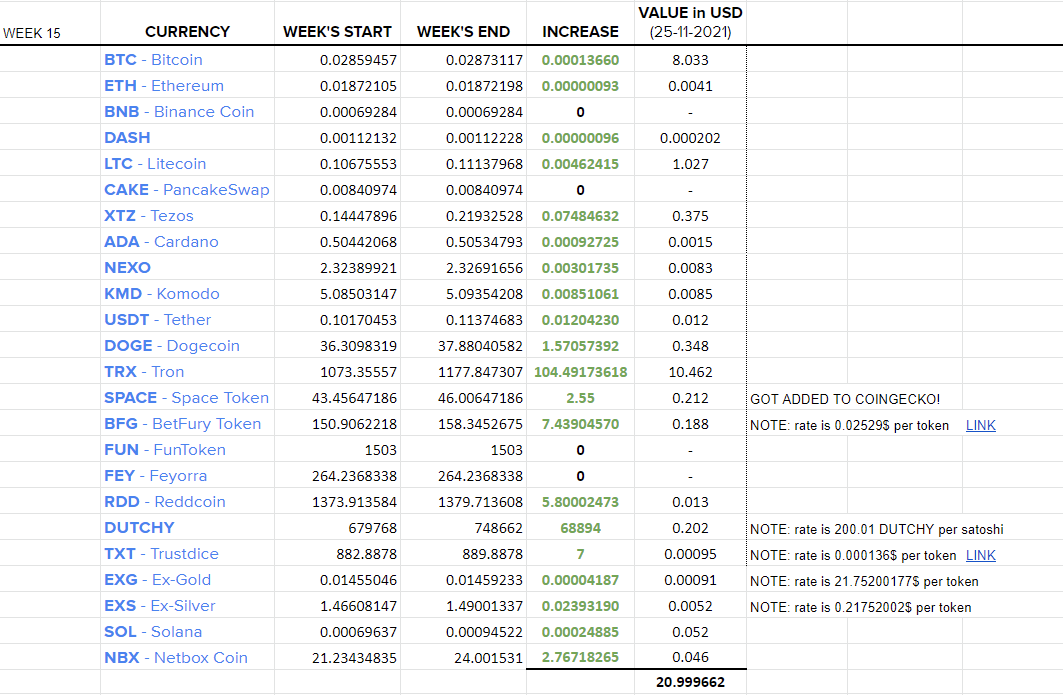Image resolution: width=1063 pixels, height=695 pixels.
Task: Open the BTC - Bitcoin currency link
Action: tap(153, 60)
